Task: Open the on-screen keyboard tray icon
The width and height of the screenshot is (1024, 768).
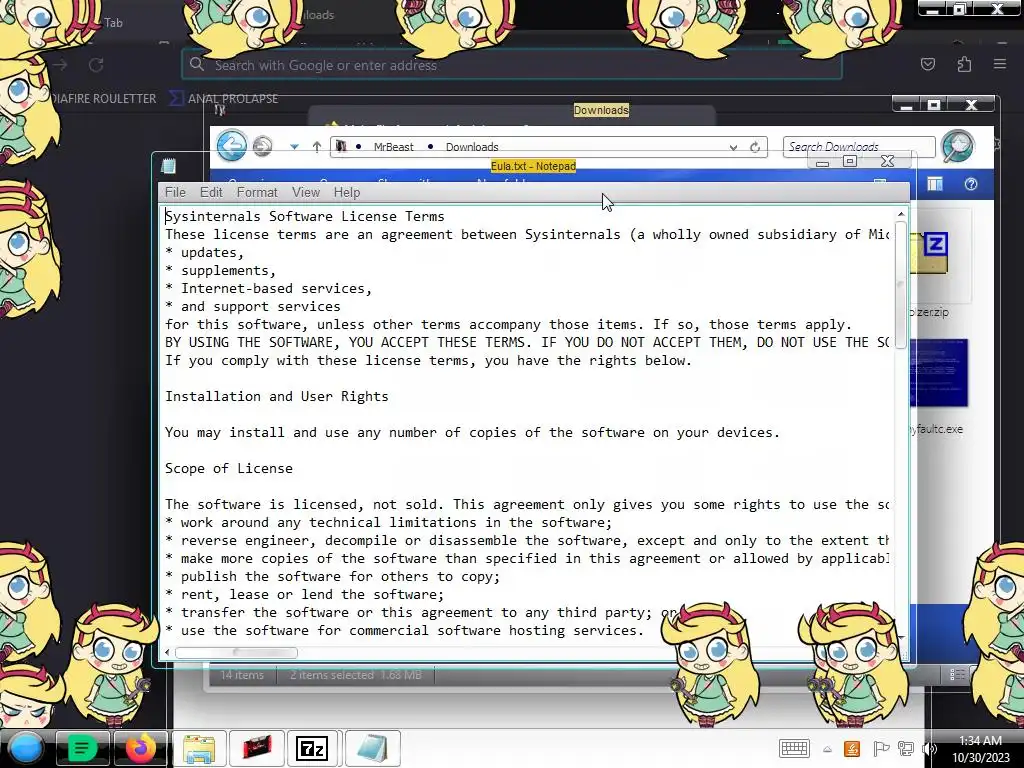Action: click(x=794, y=748)
